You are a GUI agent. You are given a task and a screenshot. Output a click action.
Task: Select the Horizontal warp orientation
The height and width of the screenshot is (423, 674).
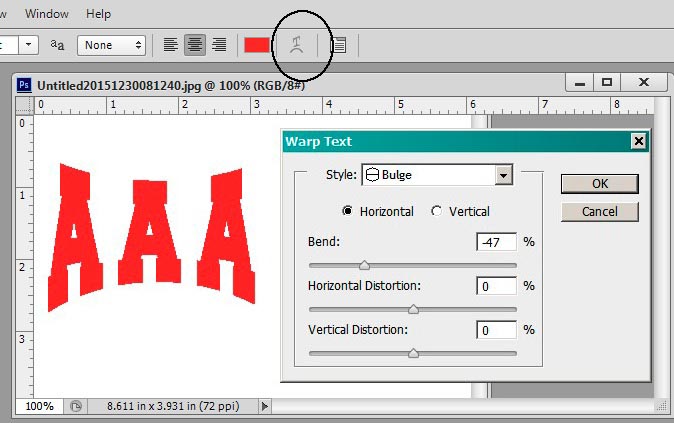(348, 211)
